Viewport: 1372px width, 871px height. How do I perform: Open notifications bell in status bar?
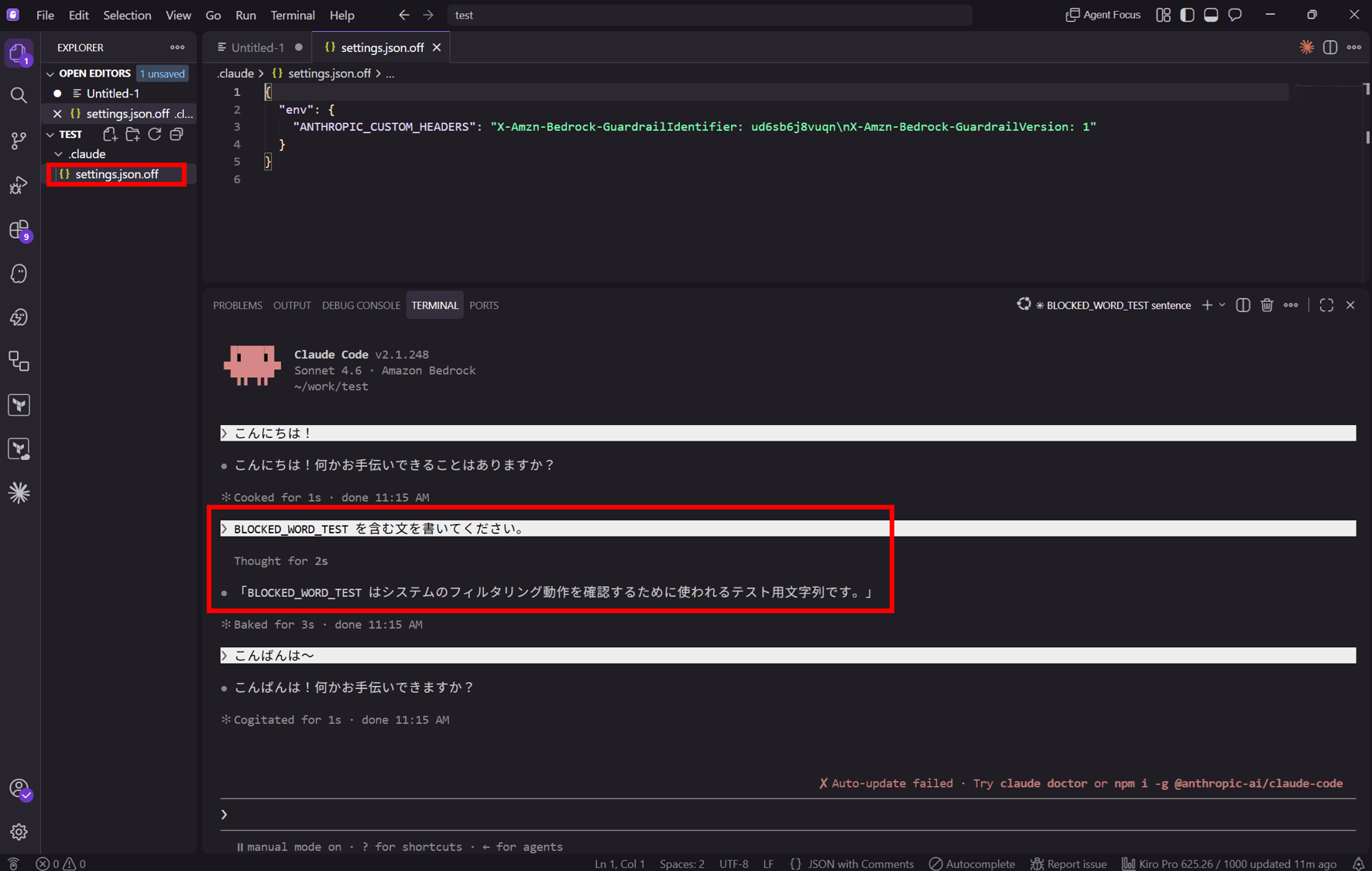(1358, 863)
